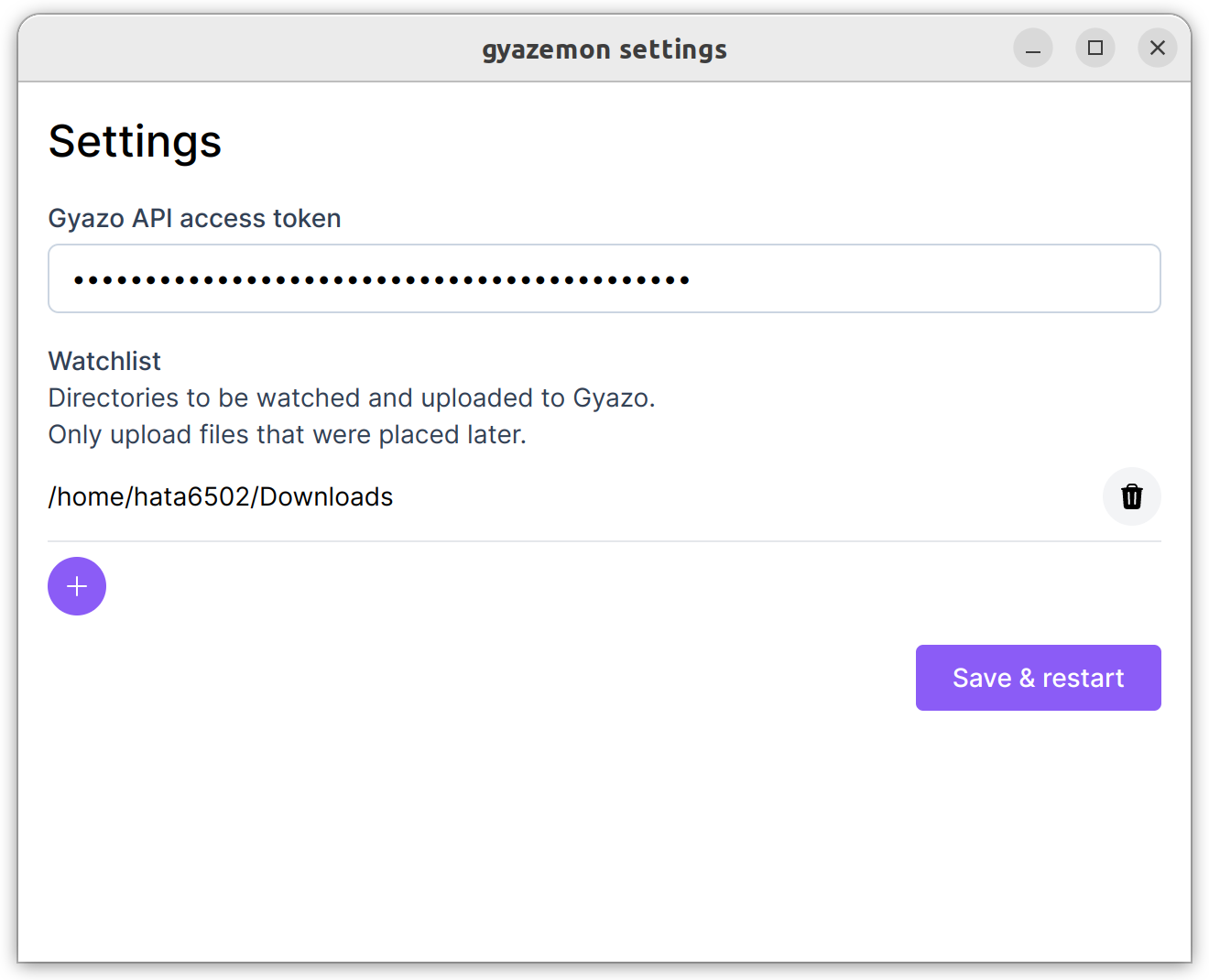Click the Settings page heading

coord(135,142)
